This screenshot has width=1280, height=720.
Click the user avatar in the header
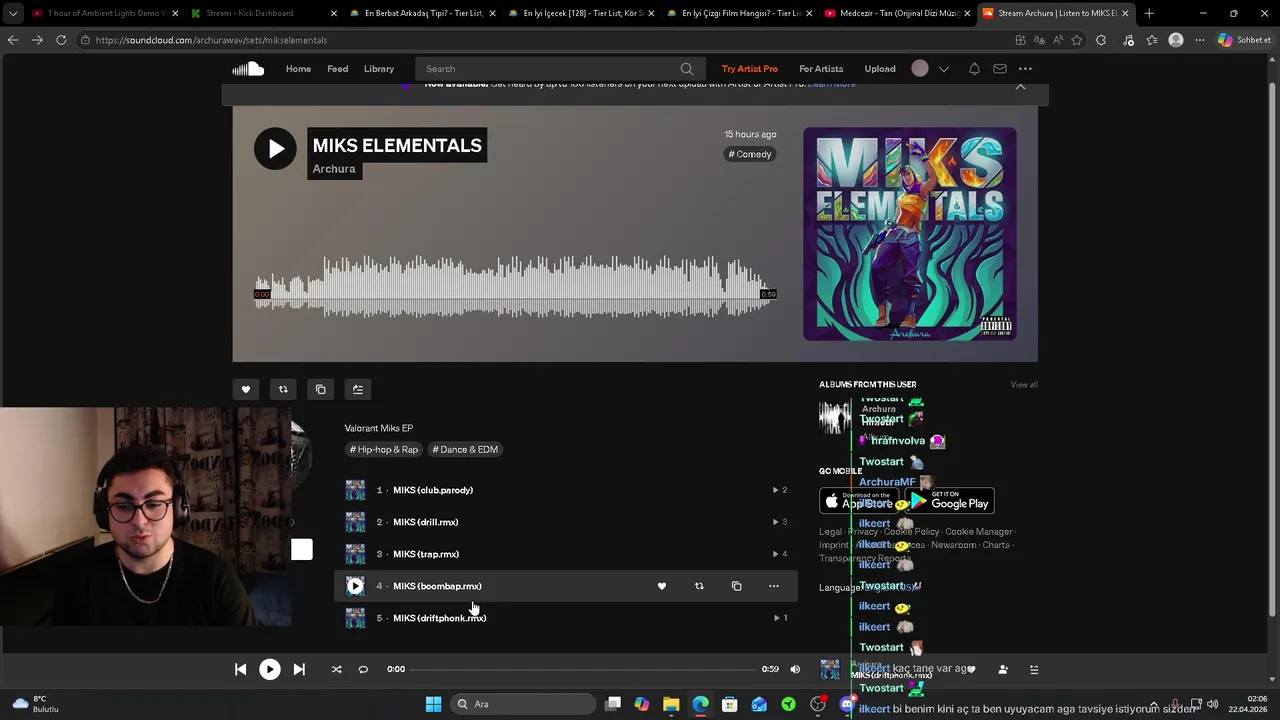point(920,69)
